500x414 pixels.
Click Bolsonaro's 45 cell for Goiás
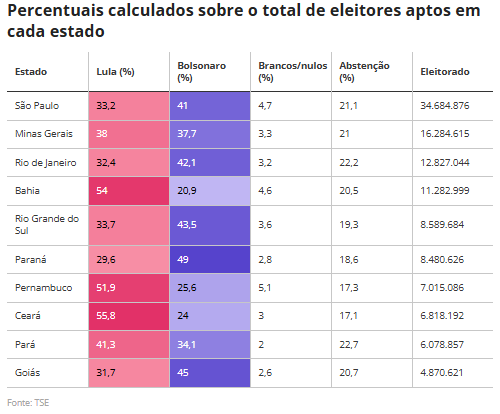coord(210,373)
